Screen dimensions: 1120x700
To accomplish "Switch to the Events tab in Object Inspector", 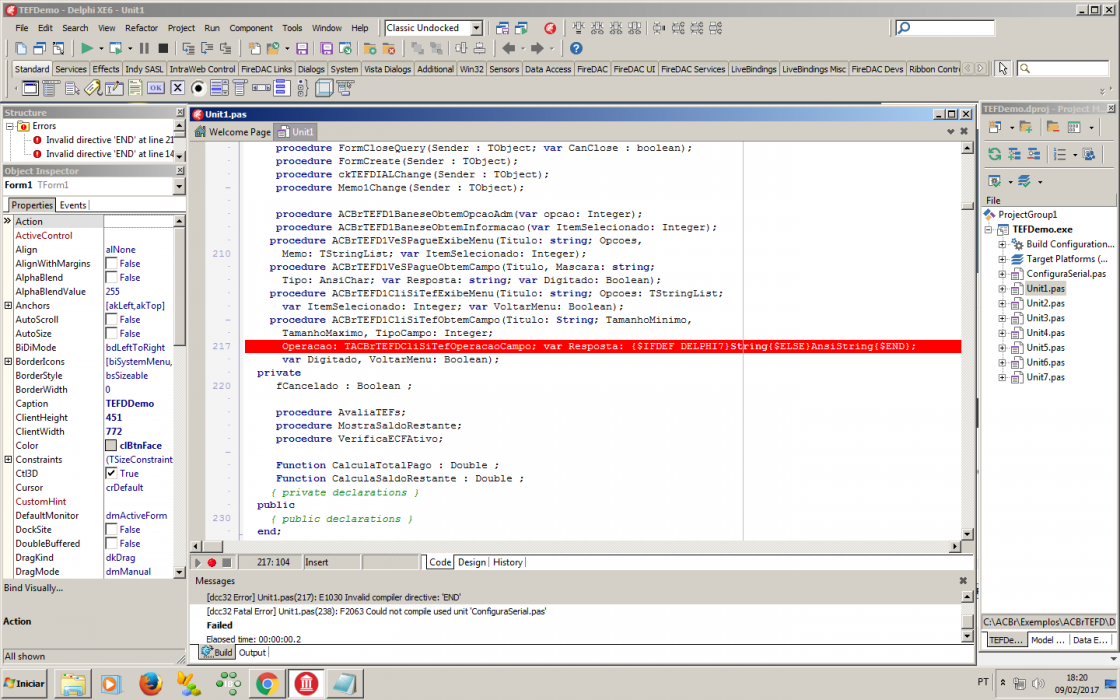I will point(73,205).
